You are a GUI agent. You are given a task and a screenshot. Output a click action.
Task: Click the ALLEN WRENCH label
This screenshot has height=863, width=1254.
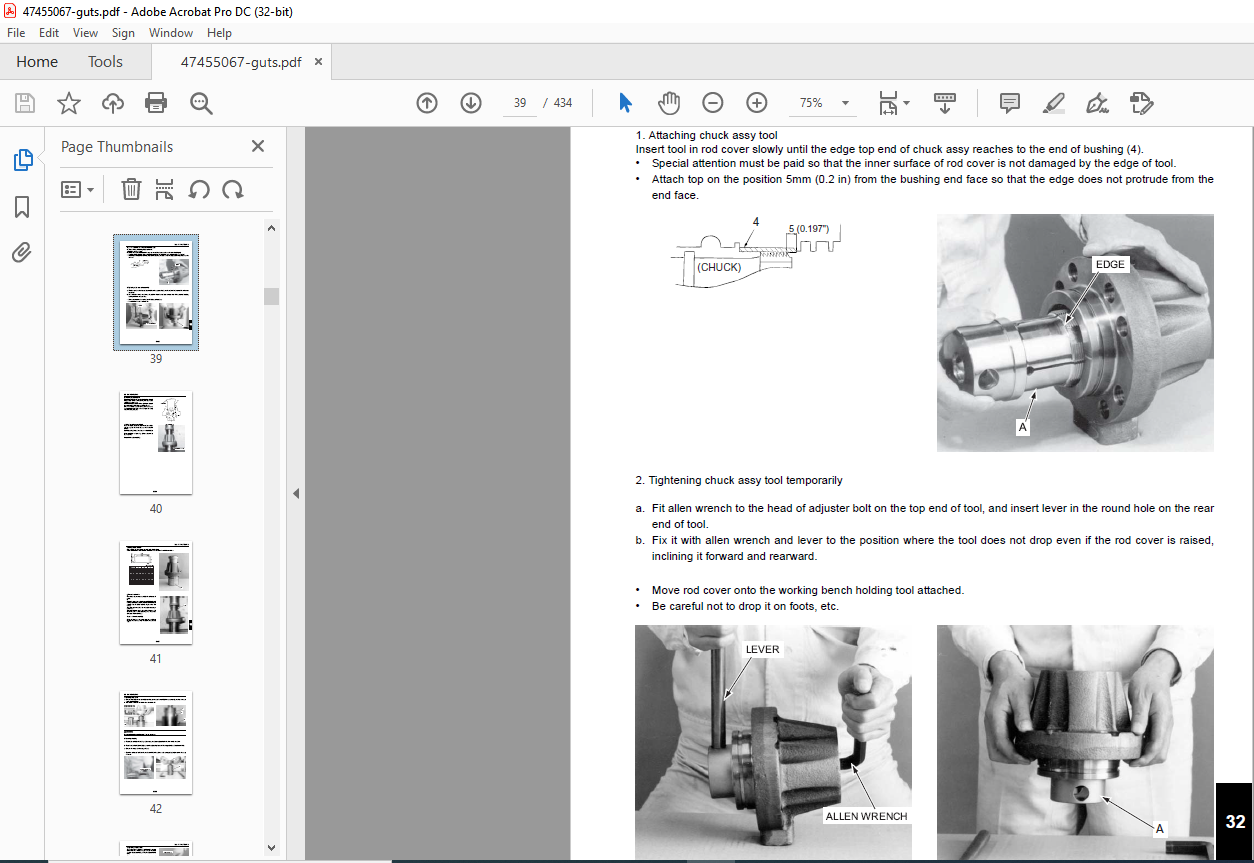(x=866, y=816)
